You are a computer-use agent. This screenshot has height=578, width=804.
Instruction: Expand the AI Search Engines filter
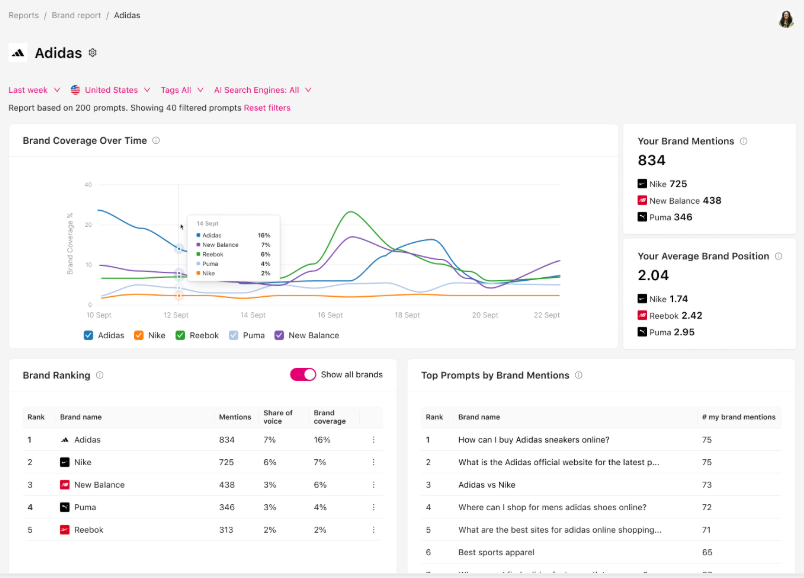pos(263,90)
